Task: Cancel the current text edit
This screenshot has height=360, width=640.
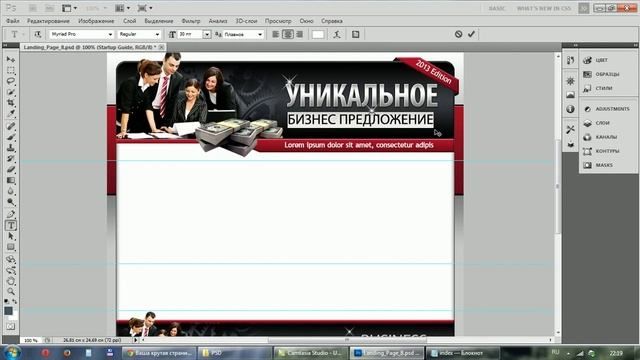Action: (458, 34)
